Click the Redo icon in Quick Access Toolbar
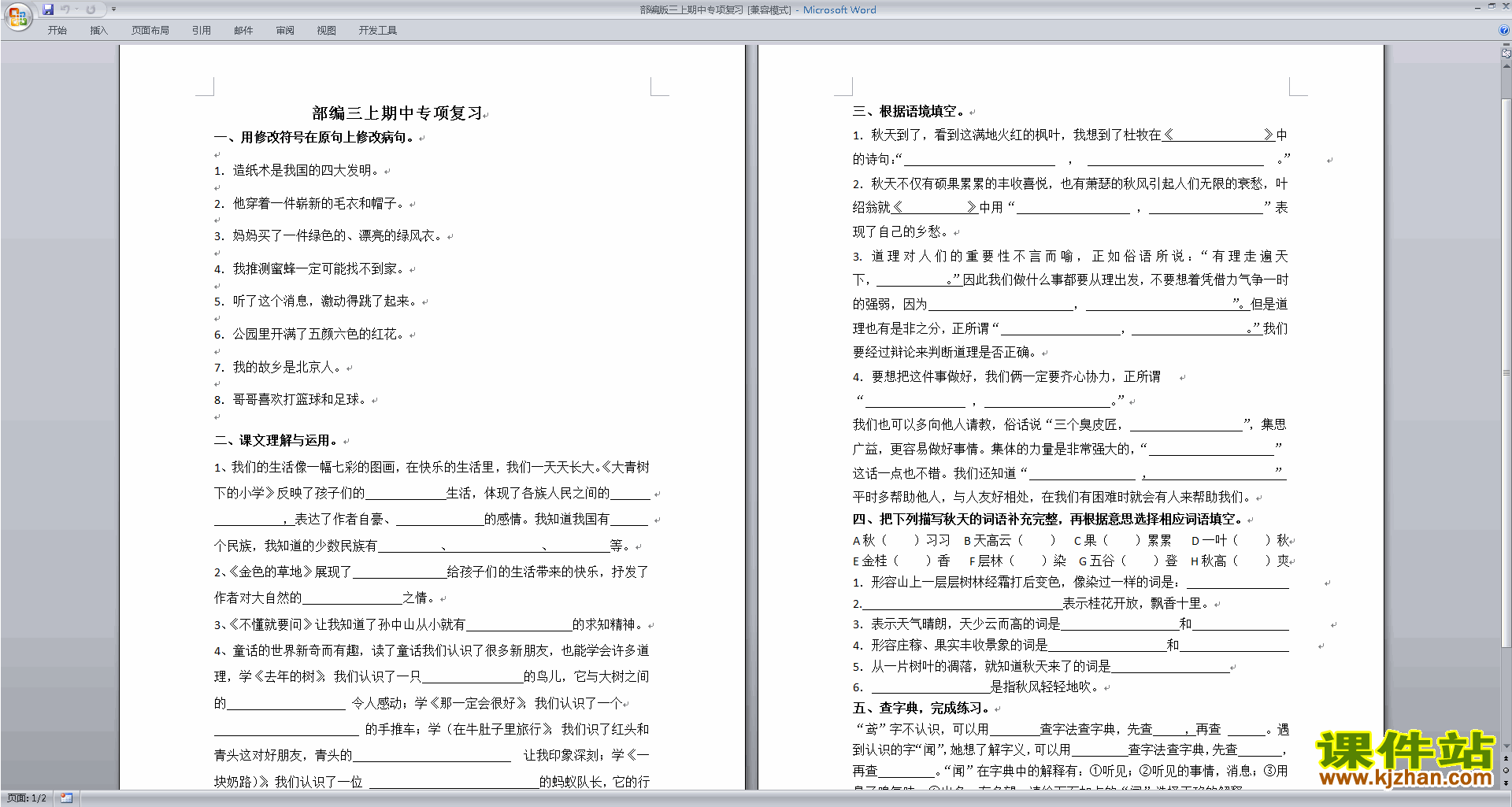The height and width of the screenshot is (807, 1512). pyautogui.click(x=91, y=9)
